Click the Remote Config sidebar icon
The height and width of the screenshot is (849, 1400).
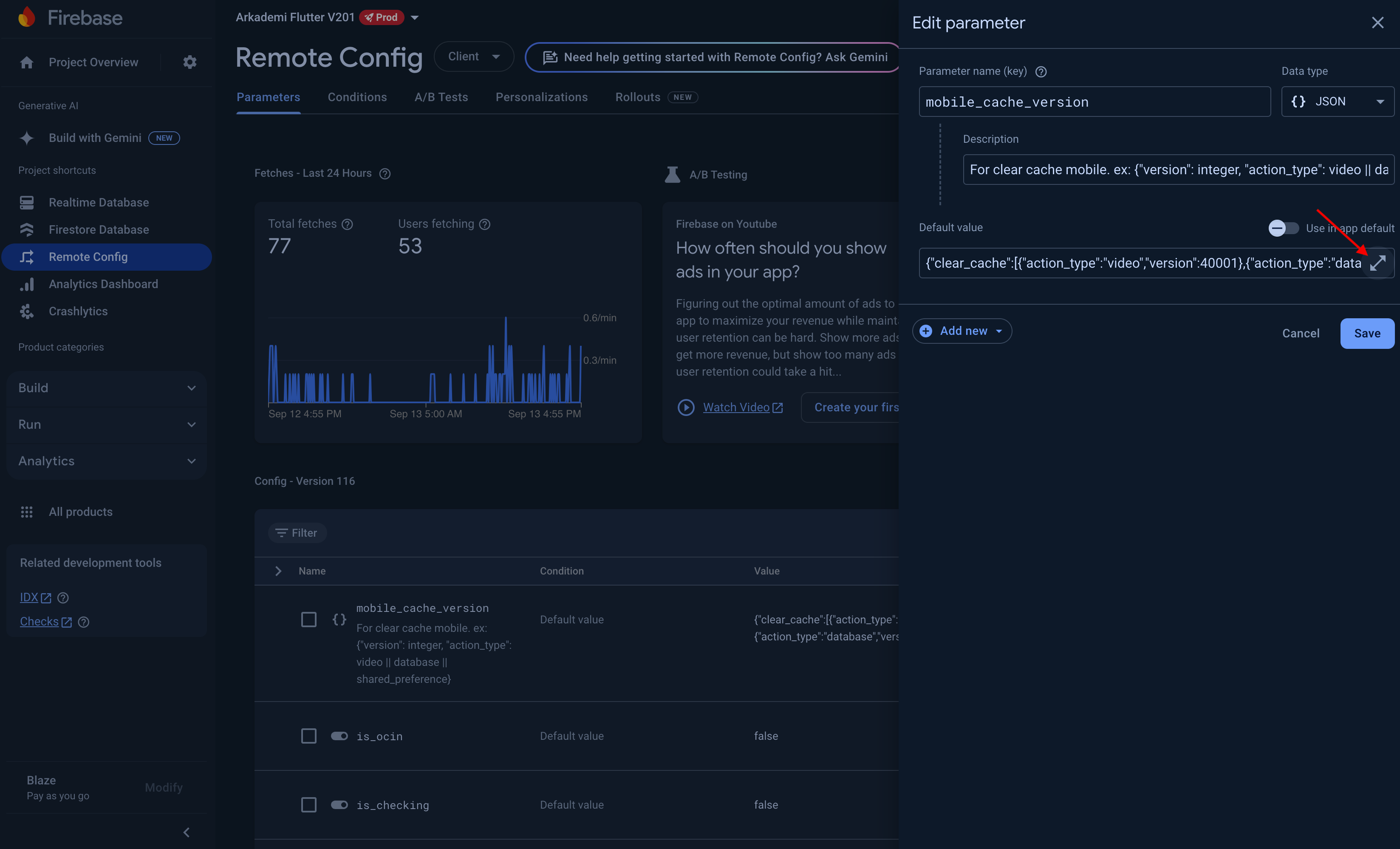pyautogui.click(x=27, y=257)
